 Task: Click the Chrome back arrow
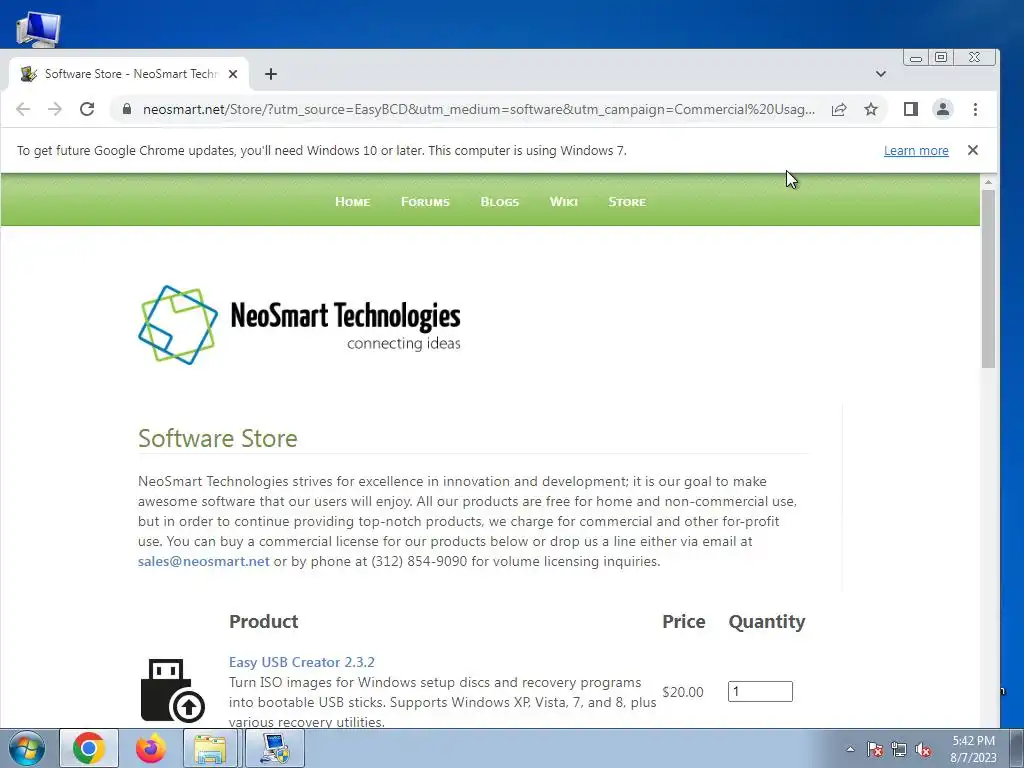pyautogui.click(x=23, y=109)
